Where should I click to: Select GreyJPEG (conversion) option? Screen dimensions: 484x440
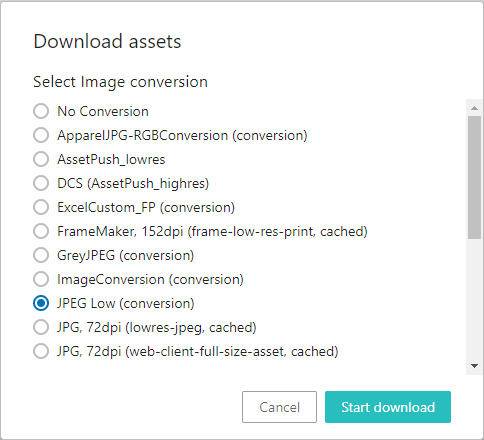pos(41,255)
